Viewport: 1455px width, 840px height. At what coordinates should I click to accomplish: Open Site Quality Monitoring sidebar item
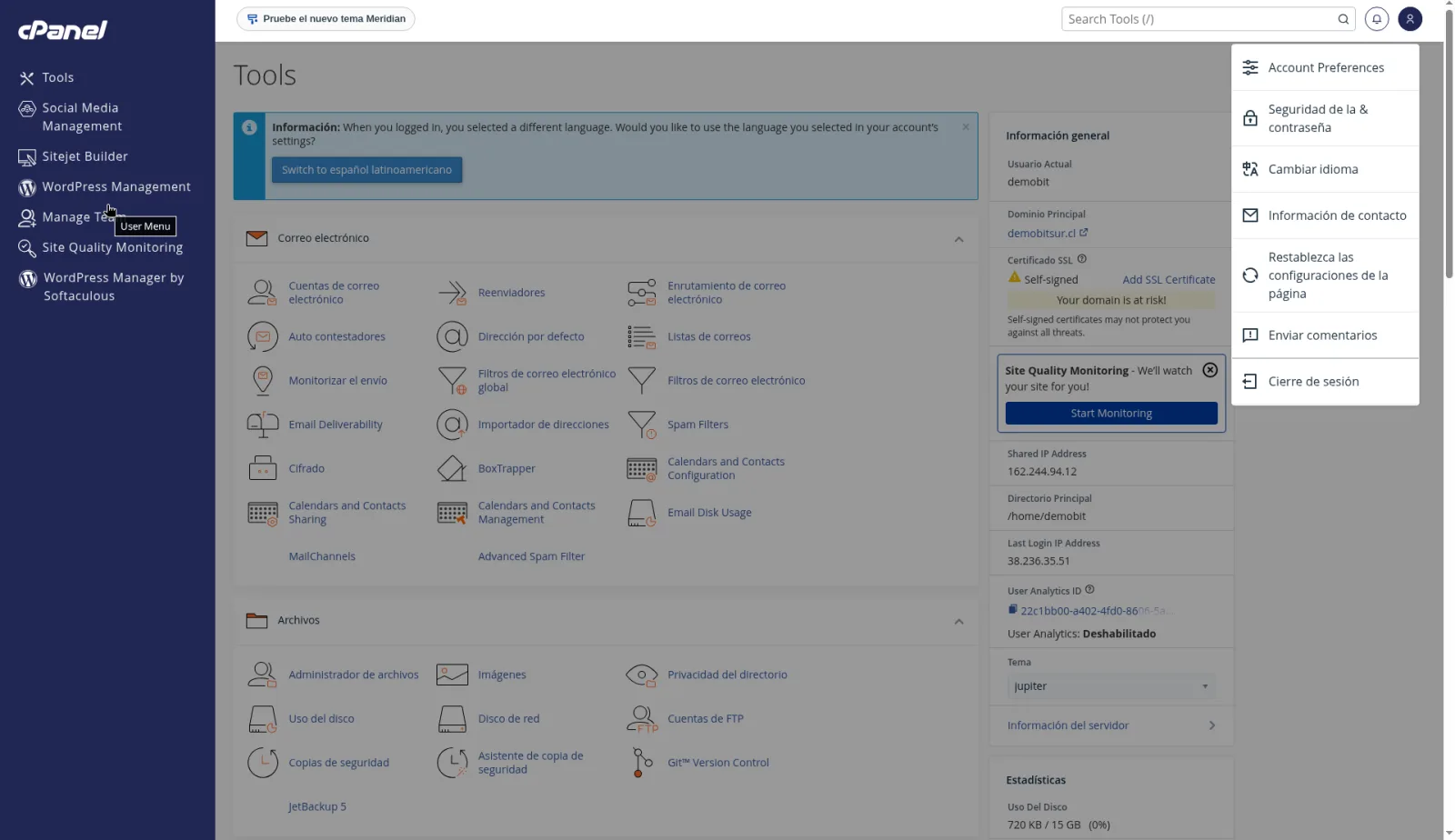102,247
